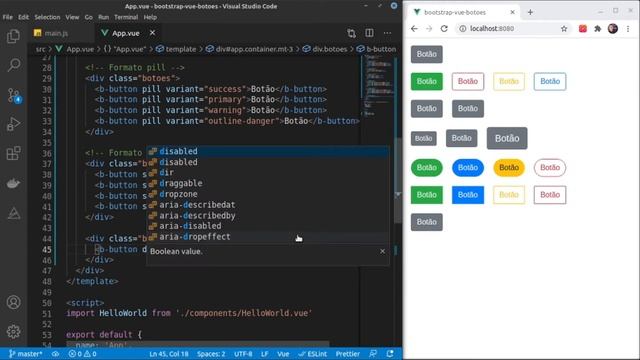Open the Explorer view in activity bar
The width and height of the screenshot is (640, 360).
point(13,36)
